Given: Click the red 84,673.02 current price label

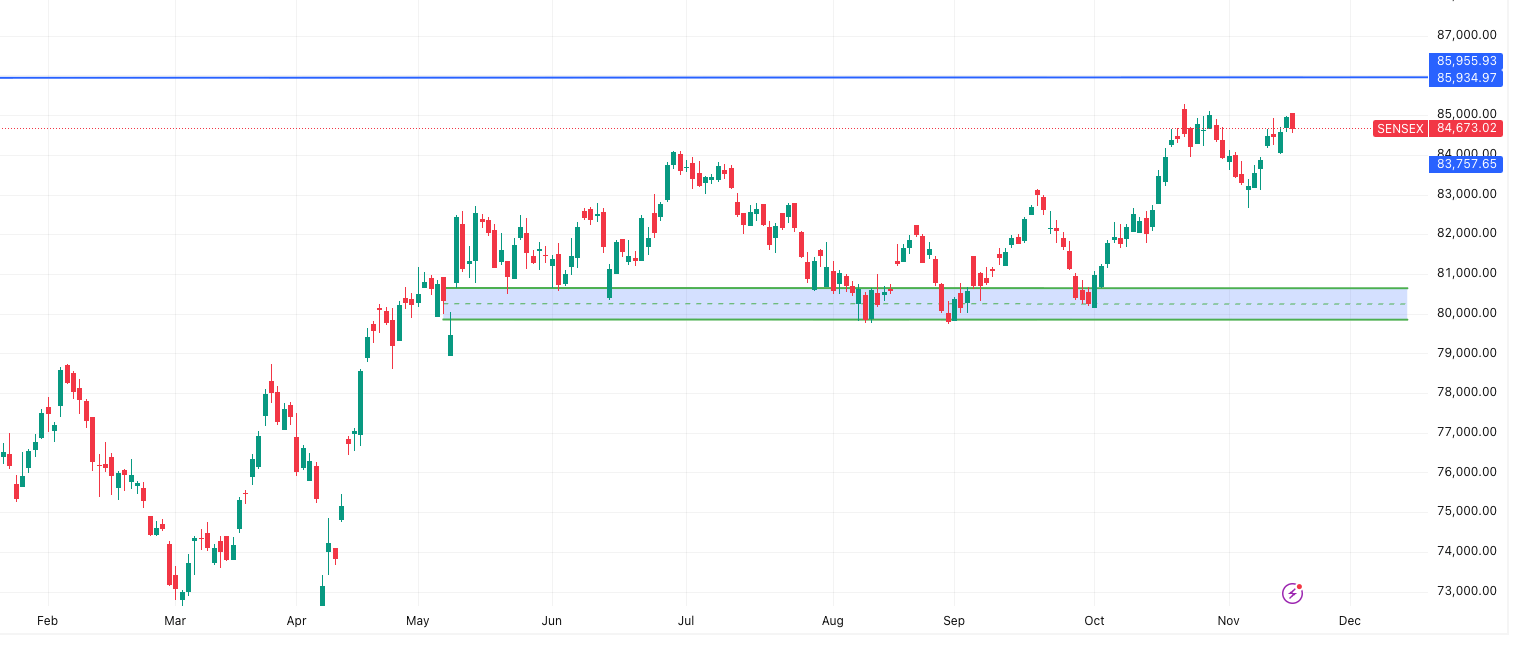Looking at the screenshot, I should pyautogui.click(x=1466, y=128).
